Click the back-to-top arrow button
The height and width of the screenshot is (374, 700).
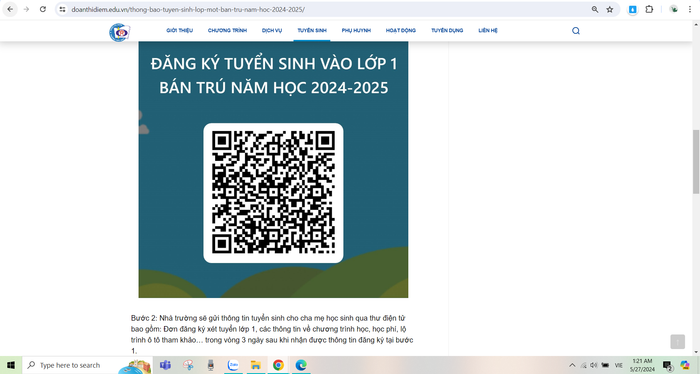click(x=677, y=342)
